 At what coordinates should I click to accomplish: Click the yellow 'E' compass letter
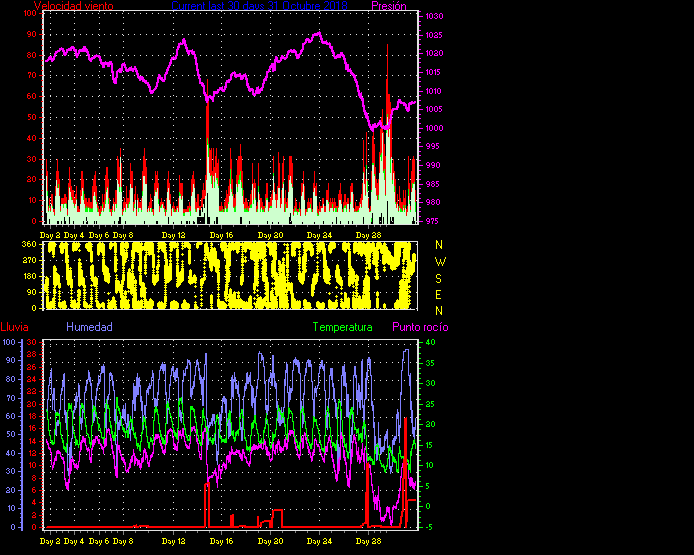click(439, 295)
